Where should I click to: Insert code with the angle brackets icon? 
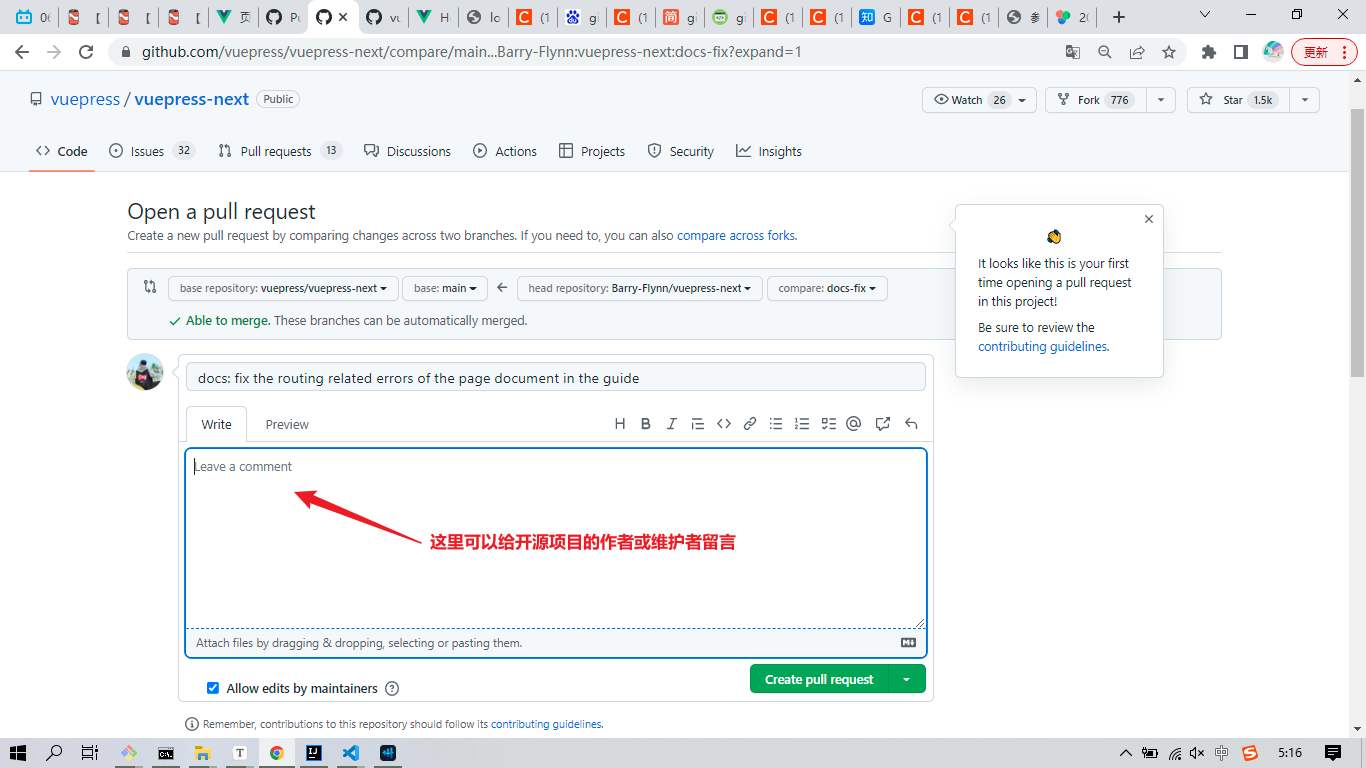click(724, 424)
